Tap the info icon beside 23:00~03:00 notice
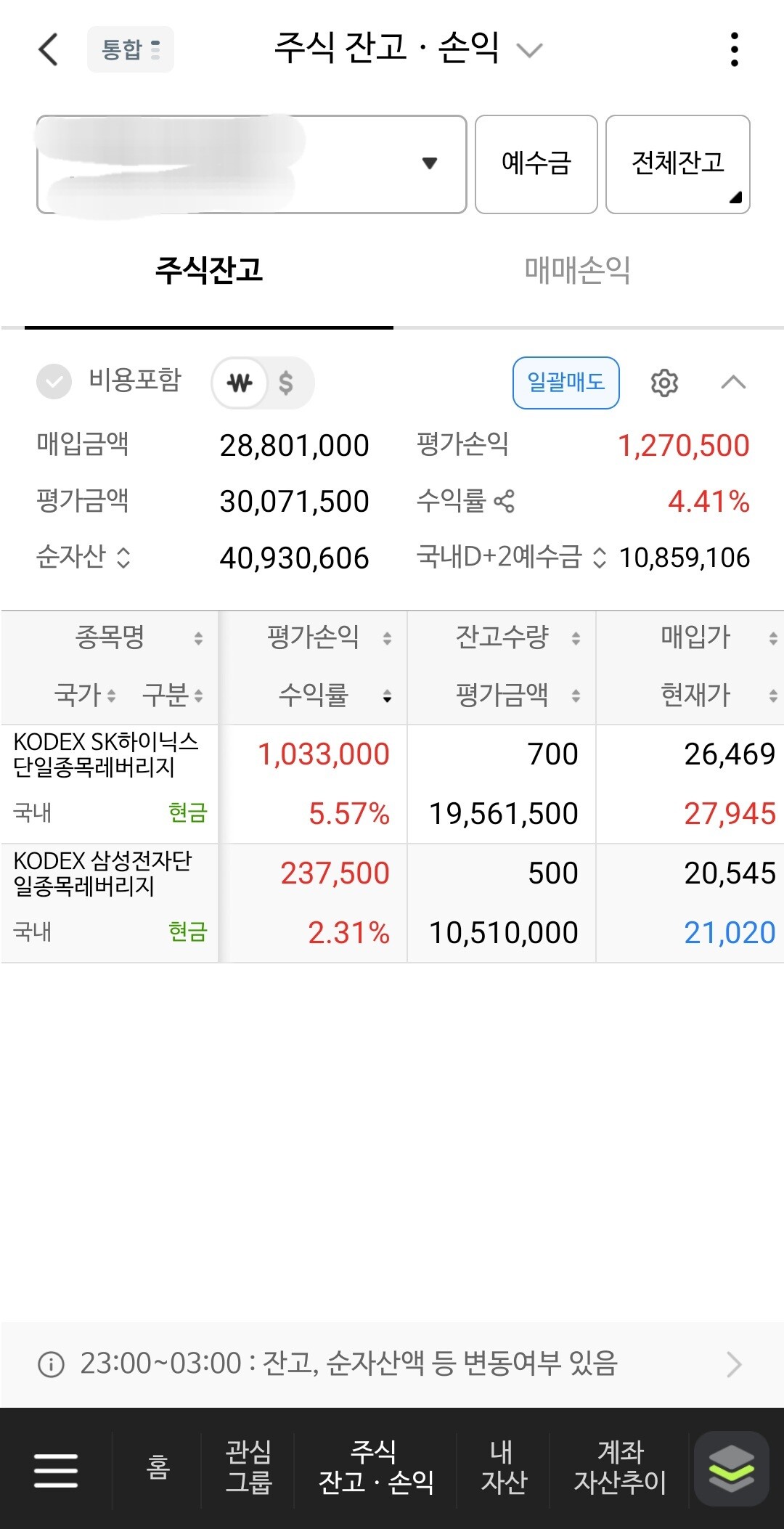The image size is (784, 1529). [x=51, y=1364]
